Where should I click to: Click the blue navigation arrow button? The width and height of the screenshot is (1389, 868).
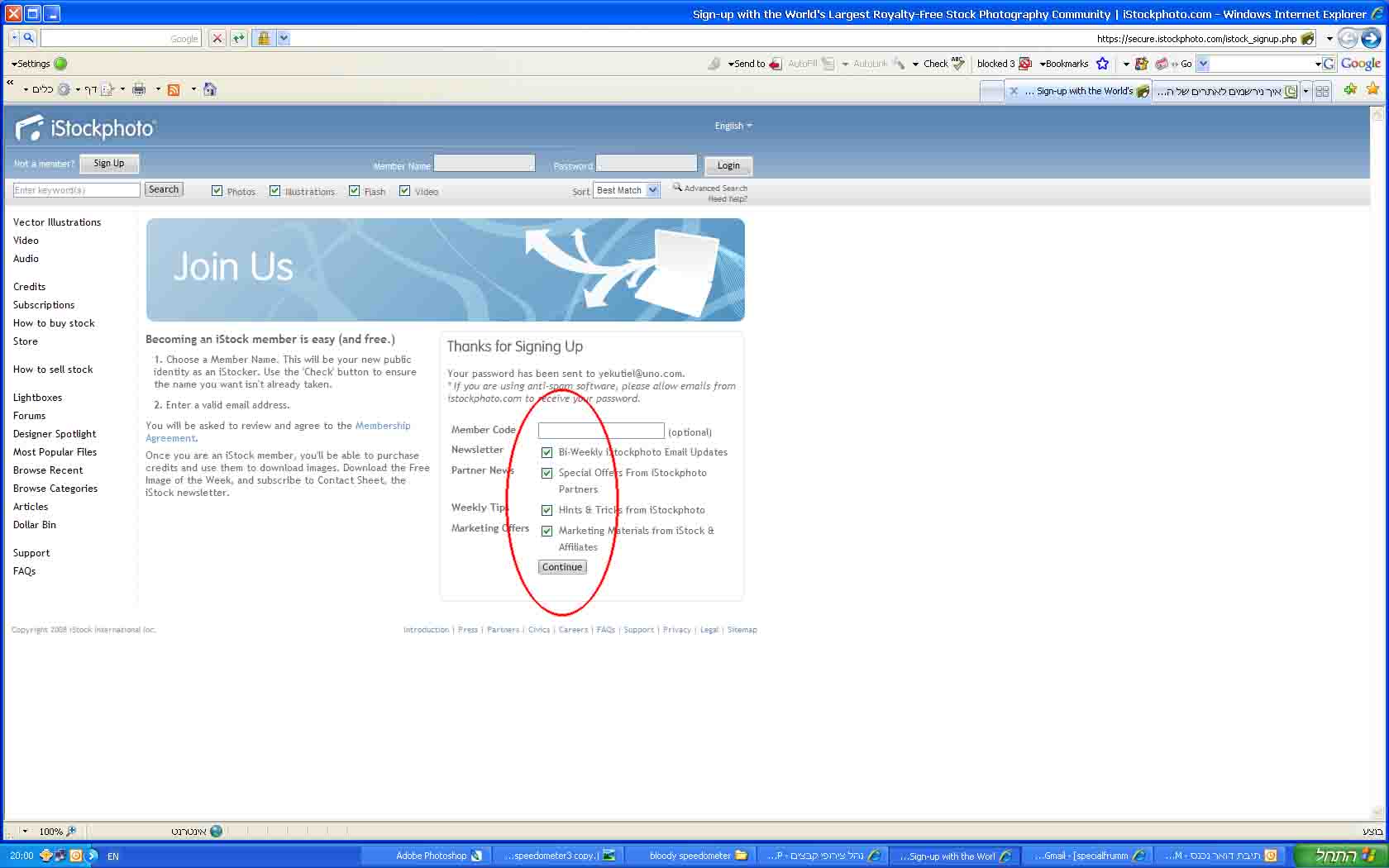1371,38
